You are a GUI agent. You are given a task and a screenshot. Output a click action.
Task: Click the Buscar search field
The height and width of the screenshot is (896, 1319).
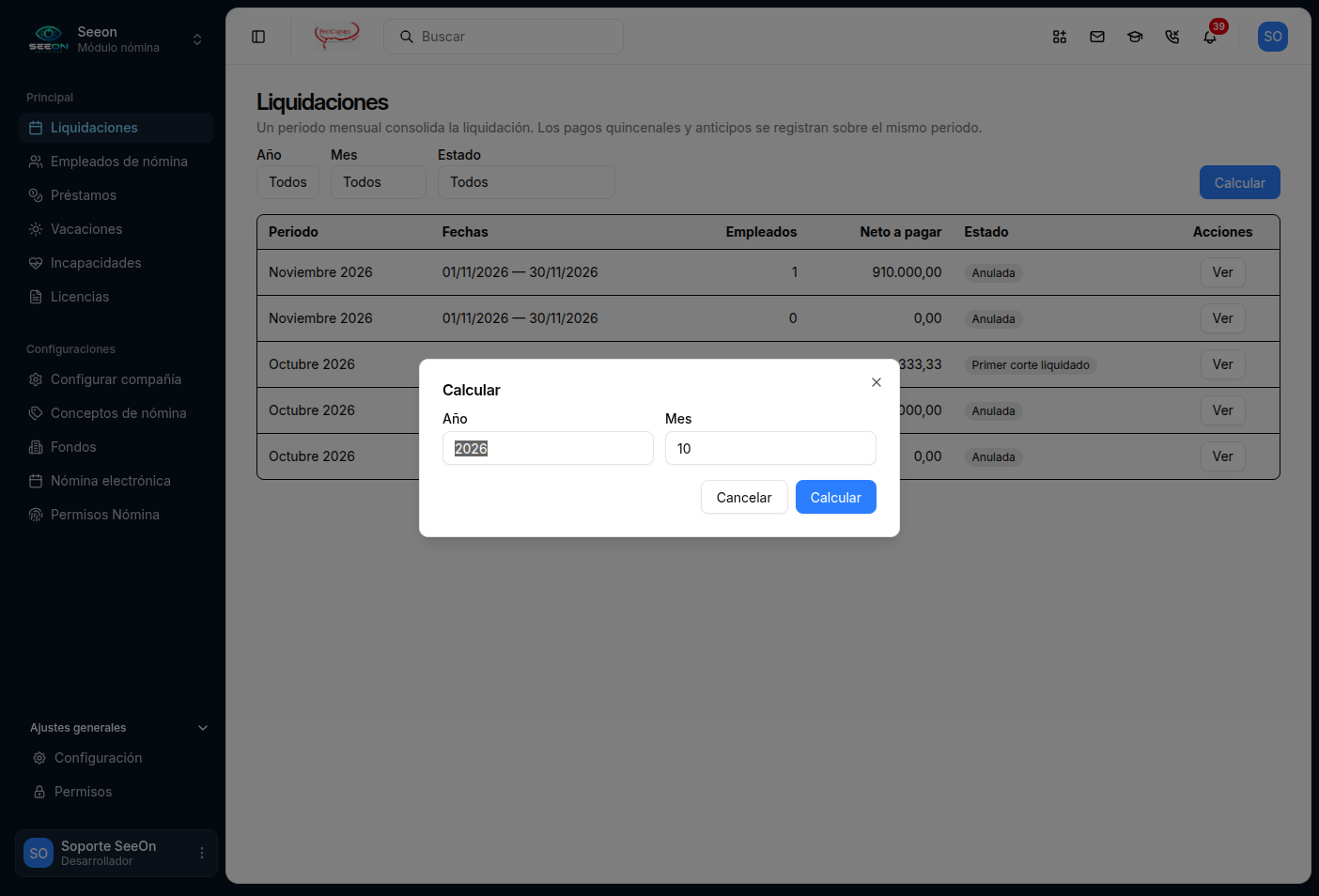click(504, 37)
